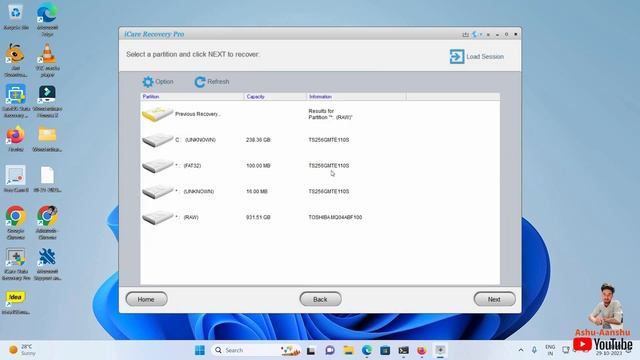Click the Load Session arrow icon
The width and height of the screenshot is (640, 360).
(457, 56)
